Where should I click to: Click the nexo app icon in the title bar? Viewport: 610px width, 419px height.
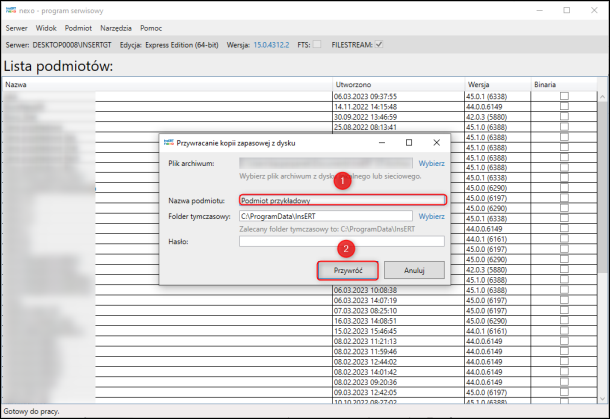point(11,10)
